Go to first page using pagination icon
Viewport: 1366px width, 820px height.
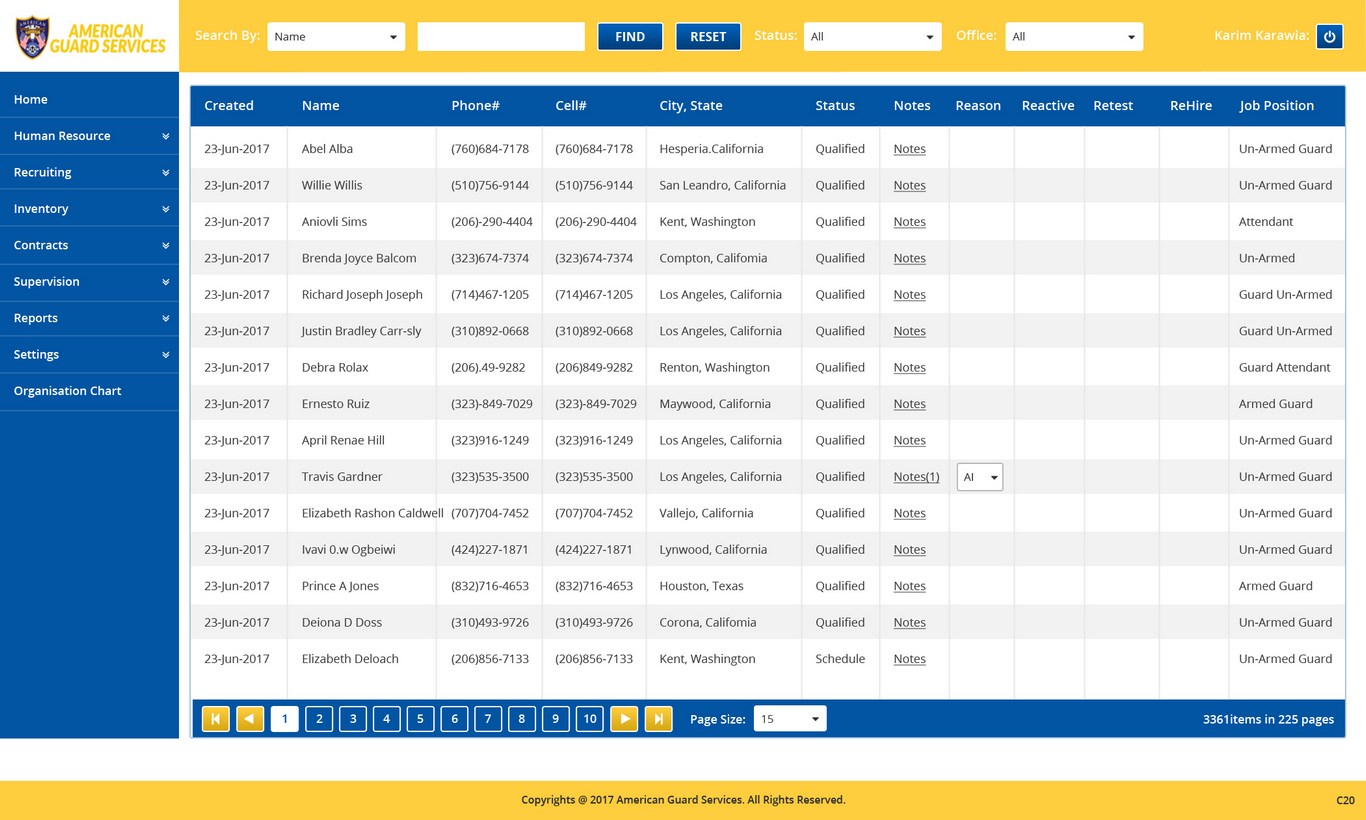[x=216, y=718]
